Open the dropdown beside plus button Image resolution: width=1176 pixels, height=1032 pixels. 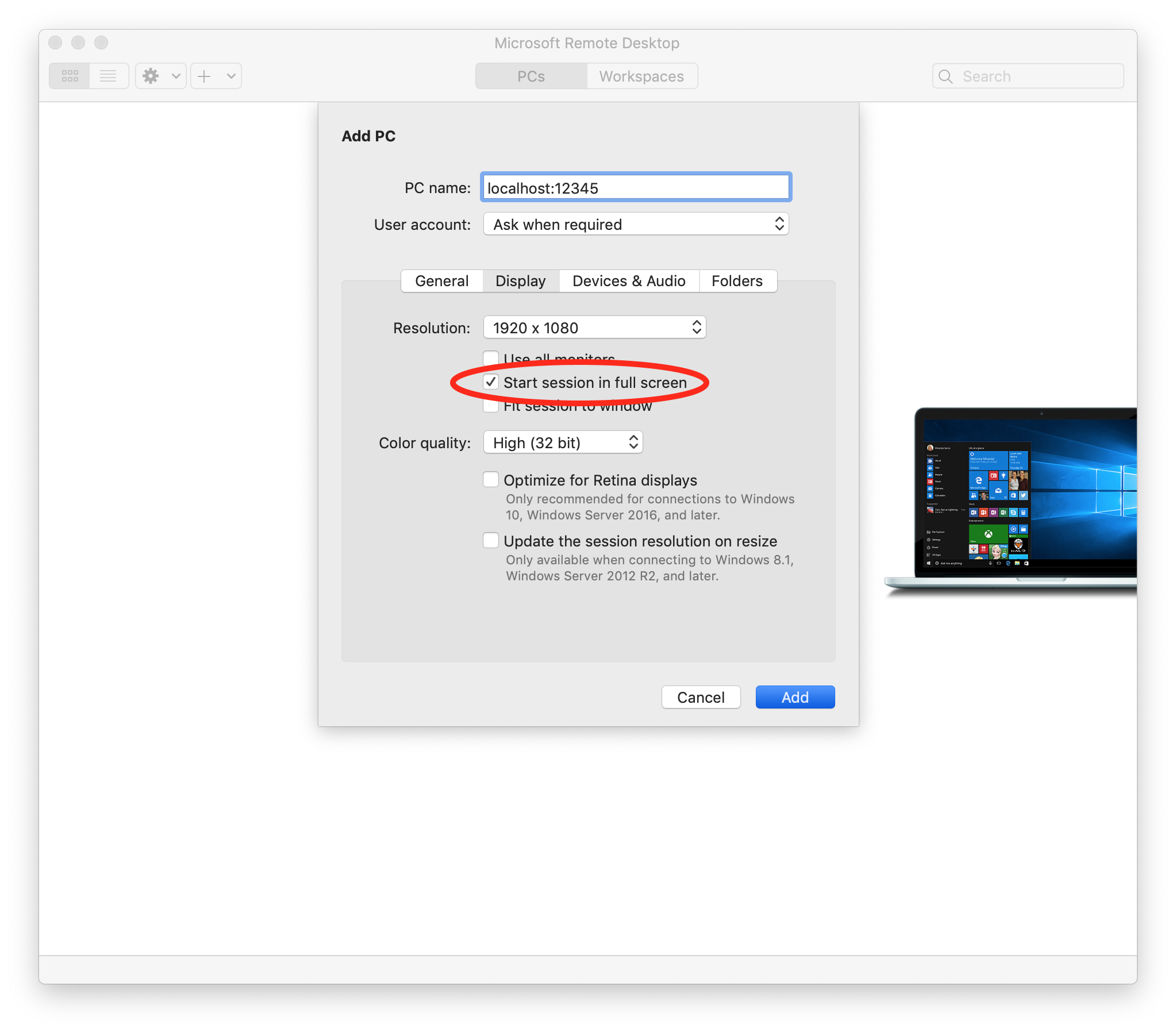point(231,76)
